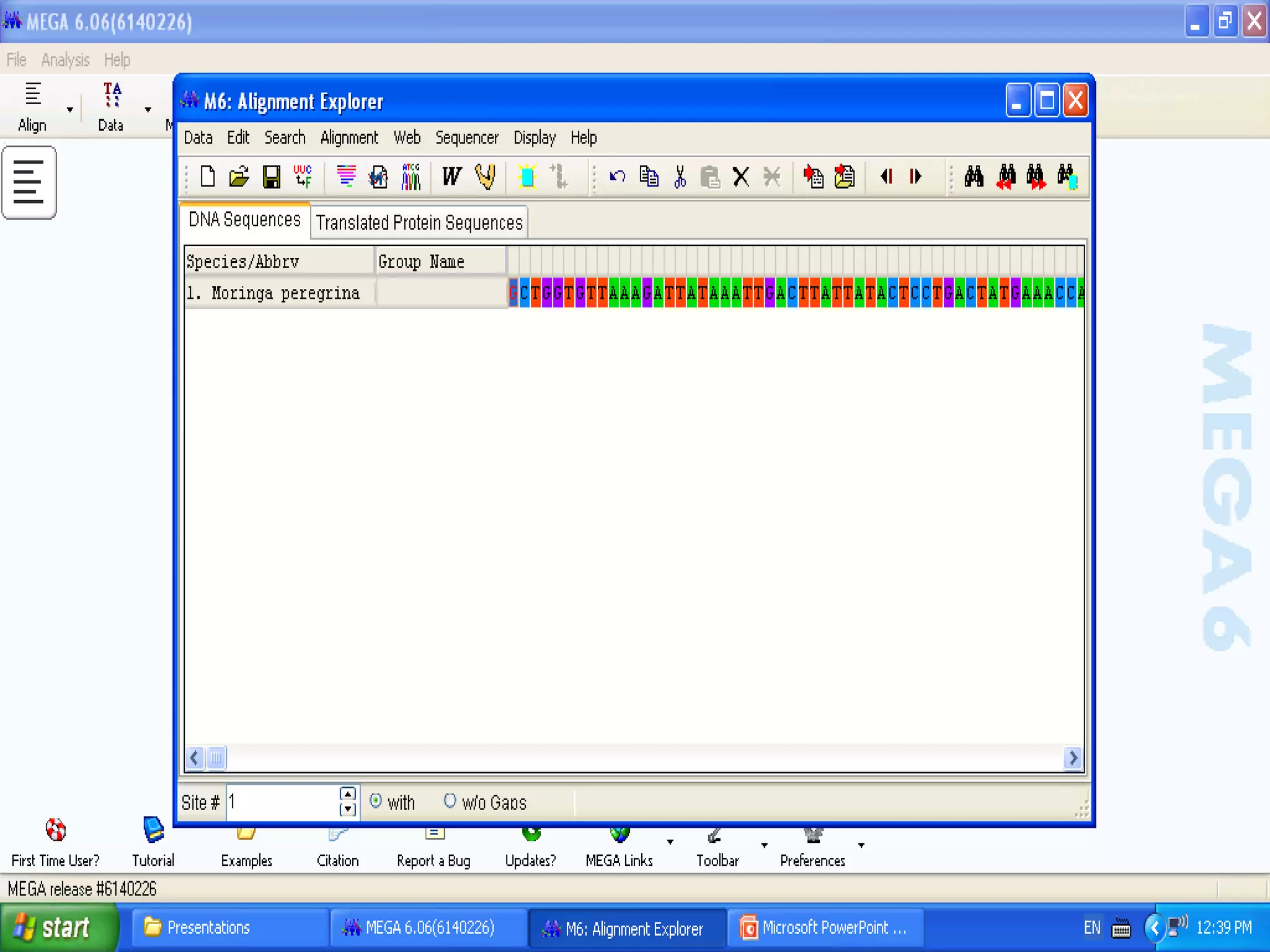
Task: Click the black X delete icon
Action: (x=740, y=177)
